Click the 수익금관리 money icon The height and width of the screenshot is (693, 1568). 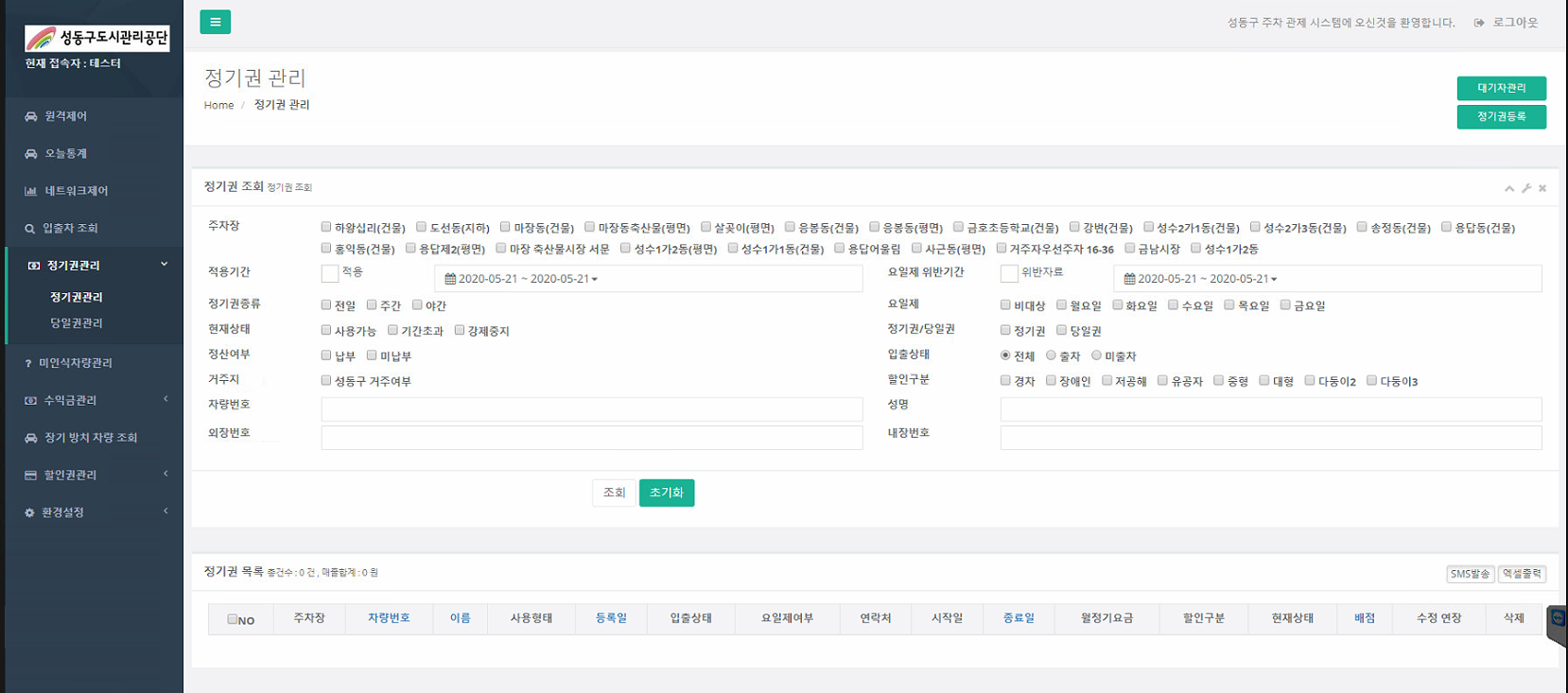(x=31, y=401)
